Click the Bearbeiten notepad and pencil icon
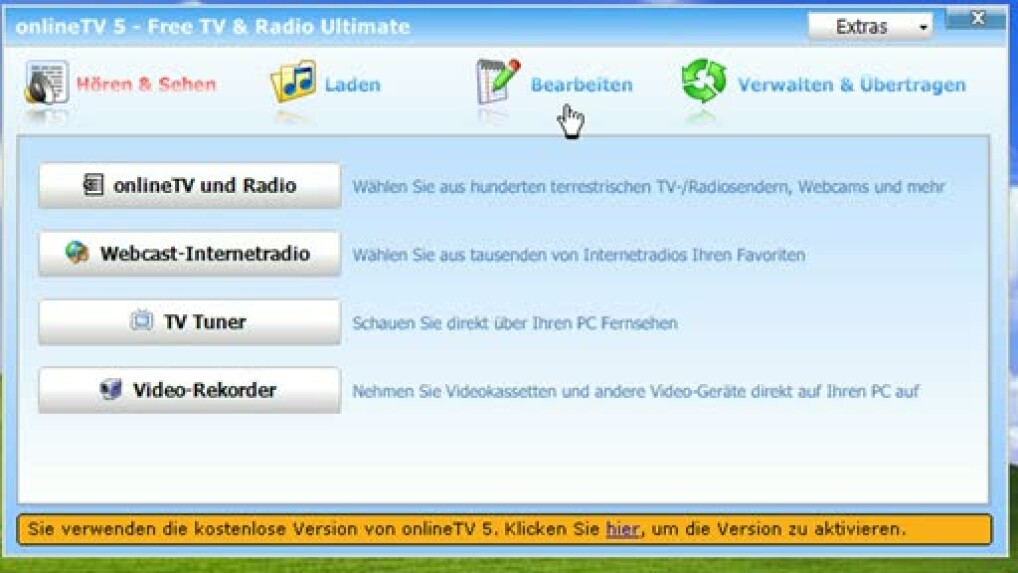 click(x=498, y=82)
